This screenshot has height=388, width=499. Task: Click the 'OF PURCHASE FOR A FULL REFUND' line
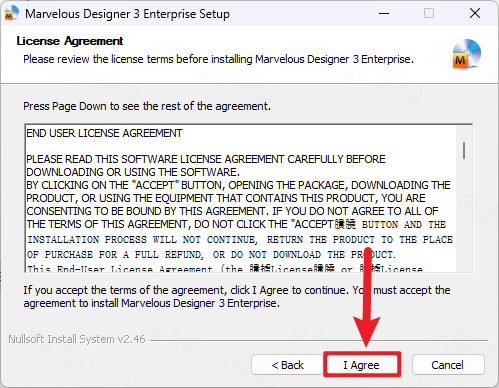click(x=211, y=255)
